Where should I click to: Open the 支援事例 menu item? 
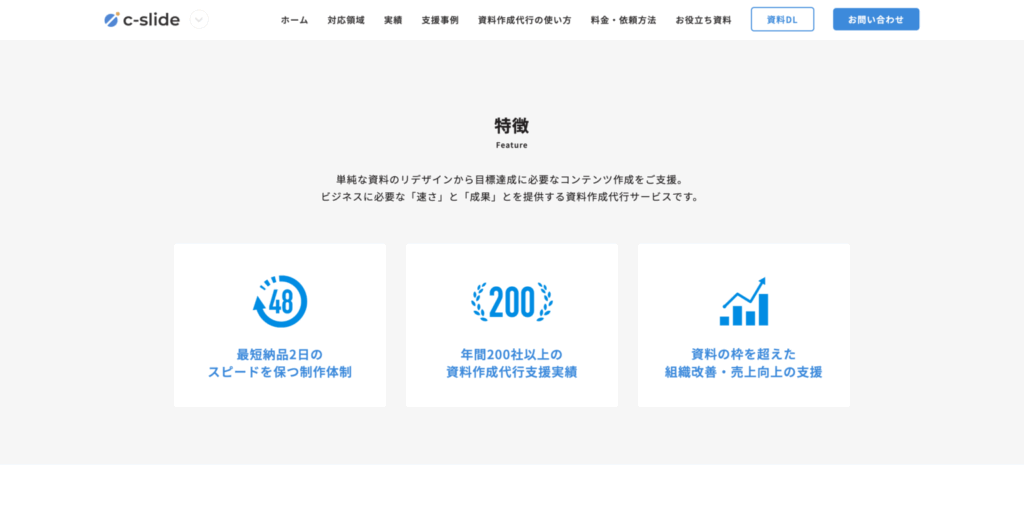point(440,20)
